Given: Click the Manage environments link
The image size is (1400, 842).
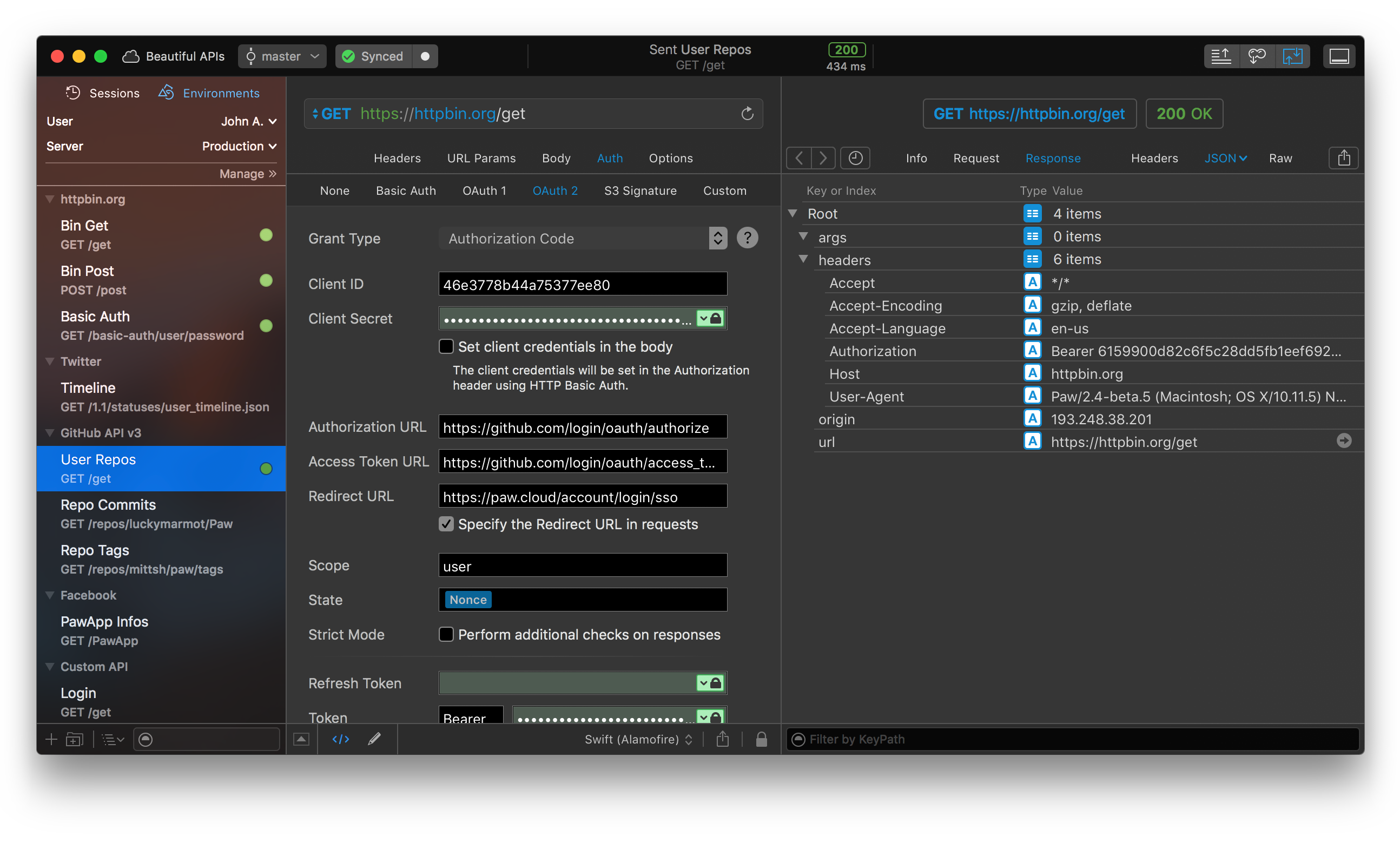Looking at the screenshot, I should (247, 174).
